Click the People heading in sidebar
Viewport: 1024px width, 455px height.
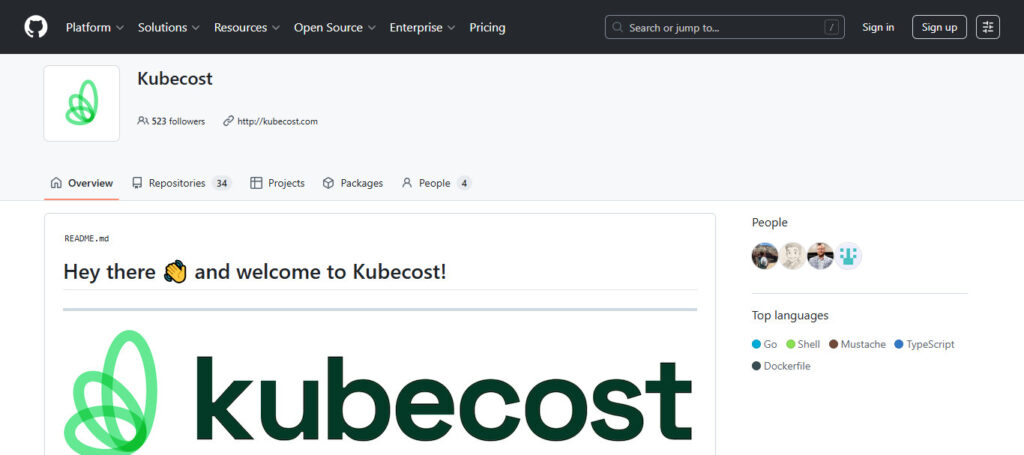(x=769, y=223)
